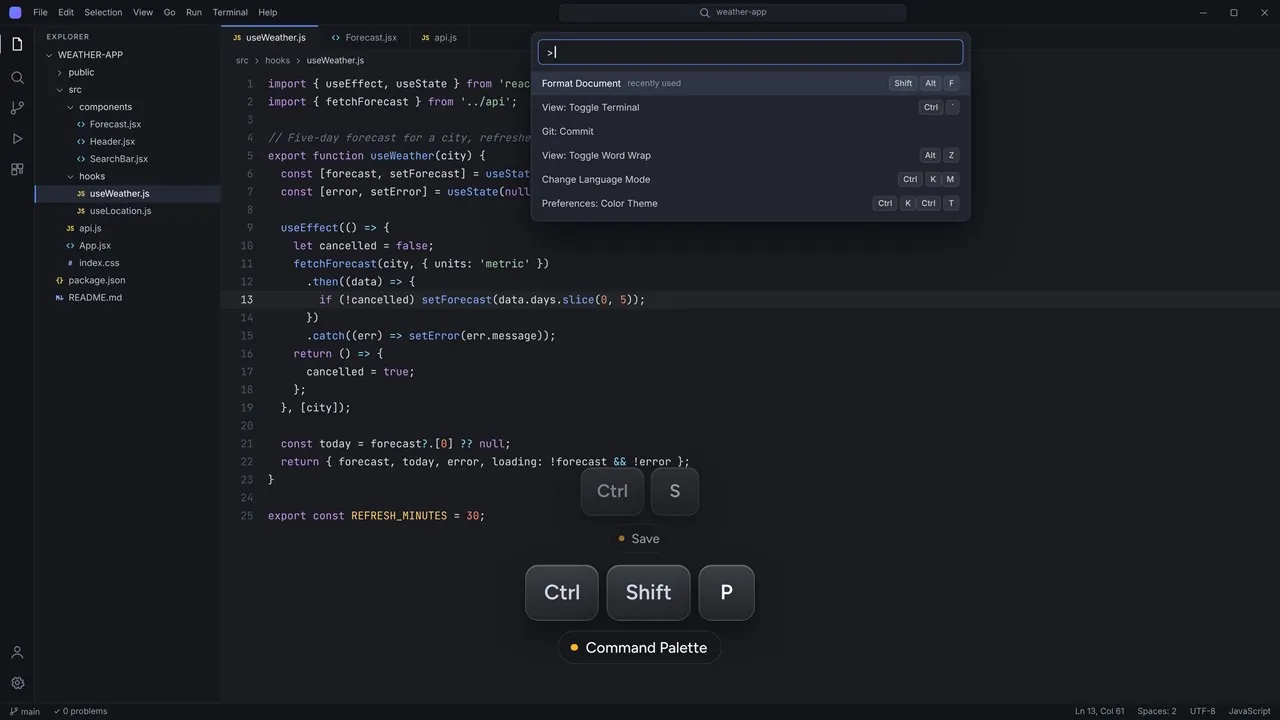Viewport: 1280px width, 720px height.
Task: Open the Manage gear icon in the activity bar
Action: click(17, 683)
